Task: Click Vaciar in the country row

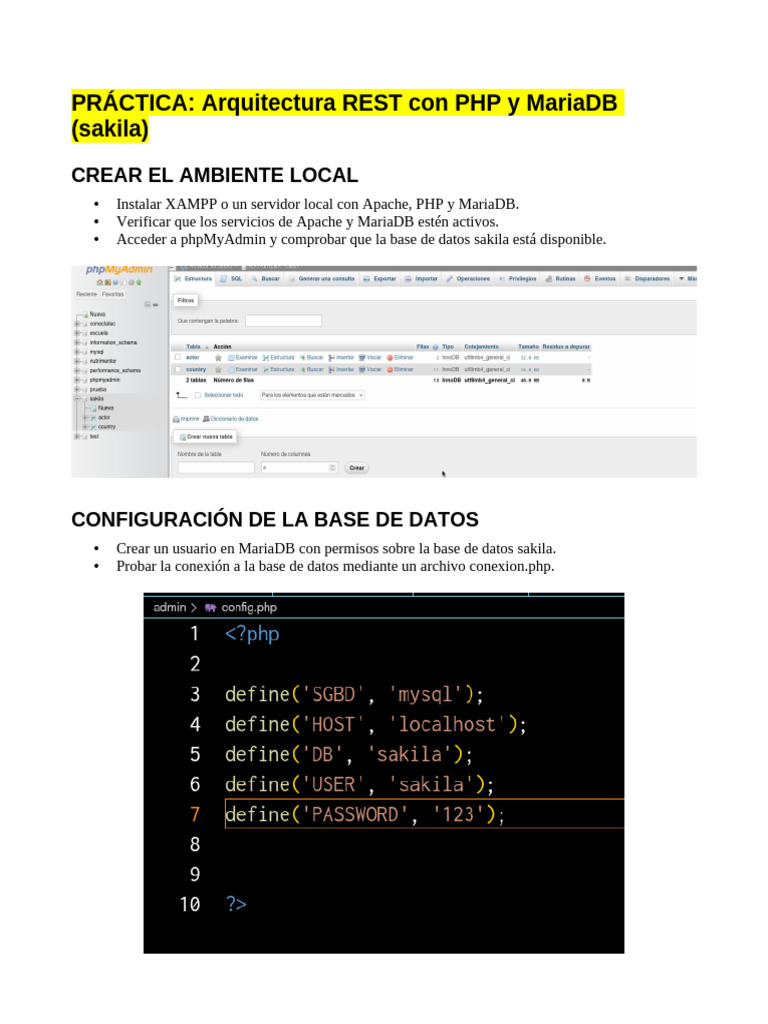Action: point(370,370)
